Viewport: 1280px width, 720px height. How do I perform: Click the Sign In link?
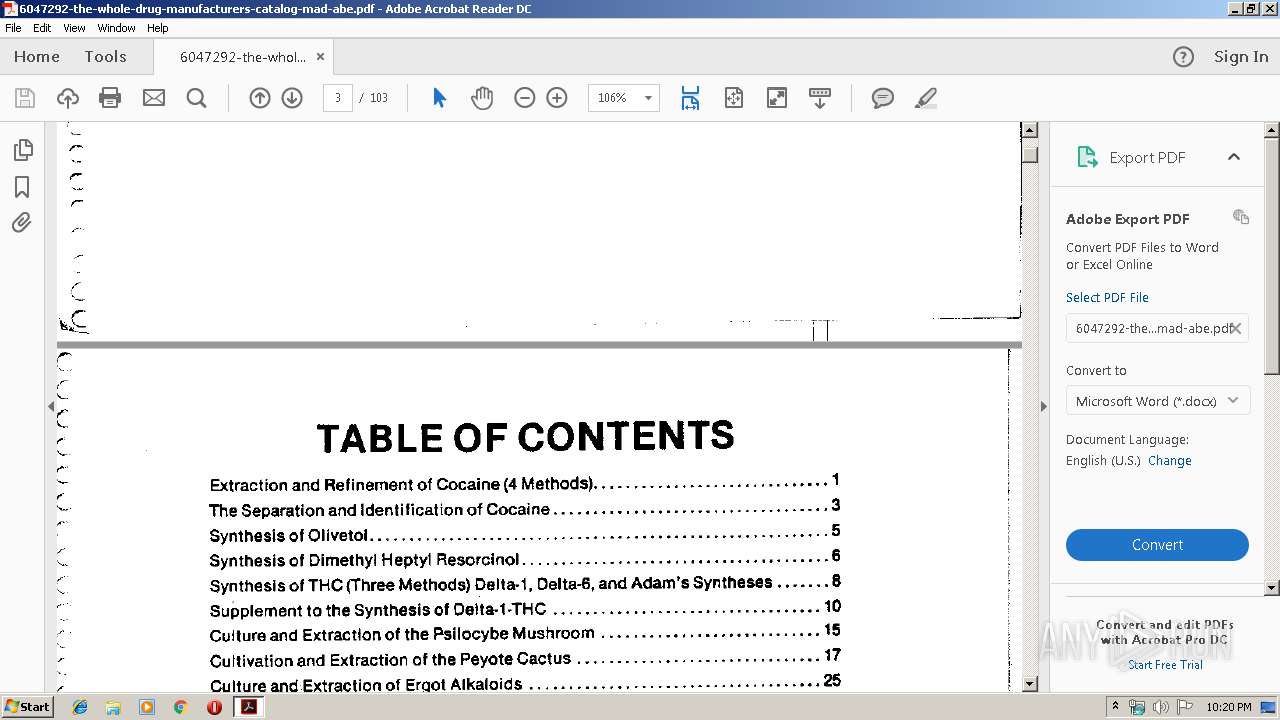pyautogui.click(x=1241, y=57)
